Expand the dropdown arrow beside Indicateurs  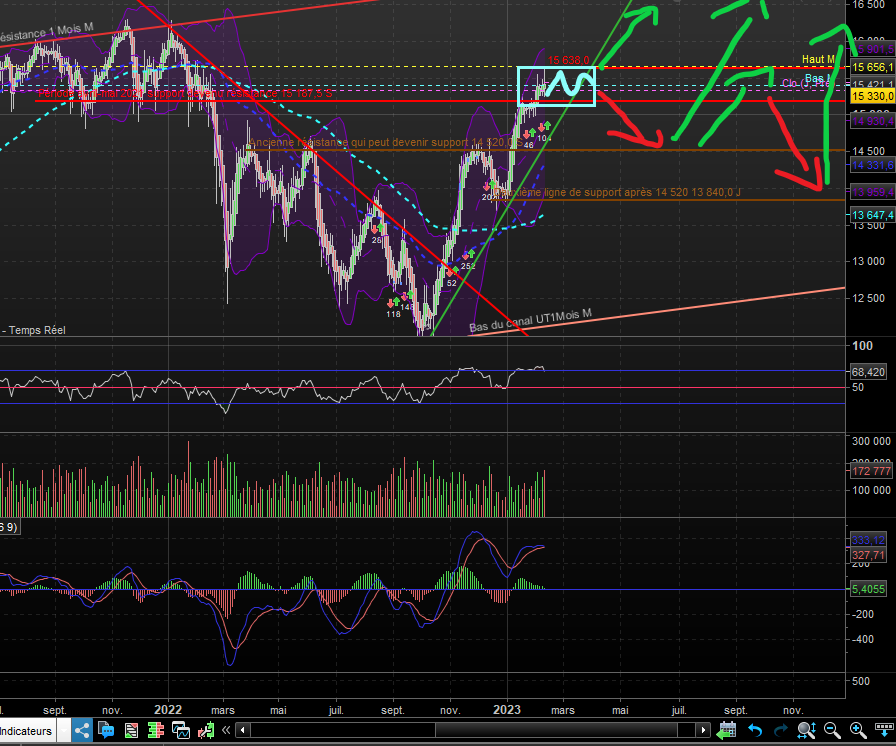point(63,731)
